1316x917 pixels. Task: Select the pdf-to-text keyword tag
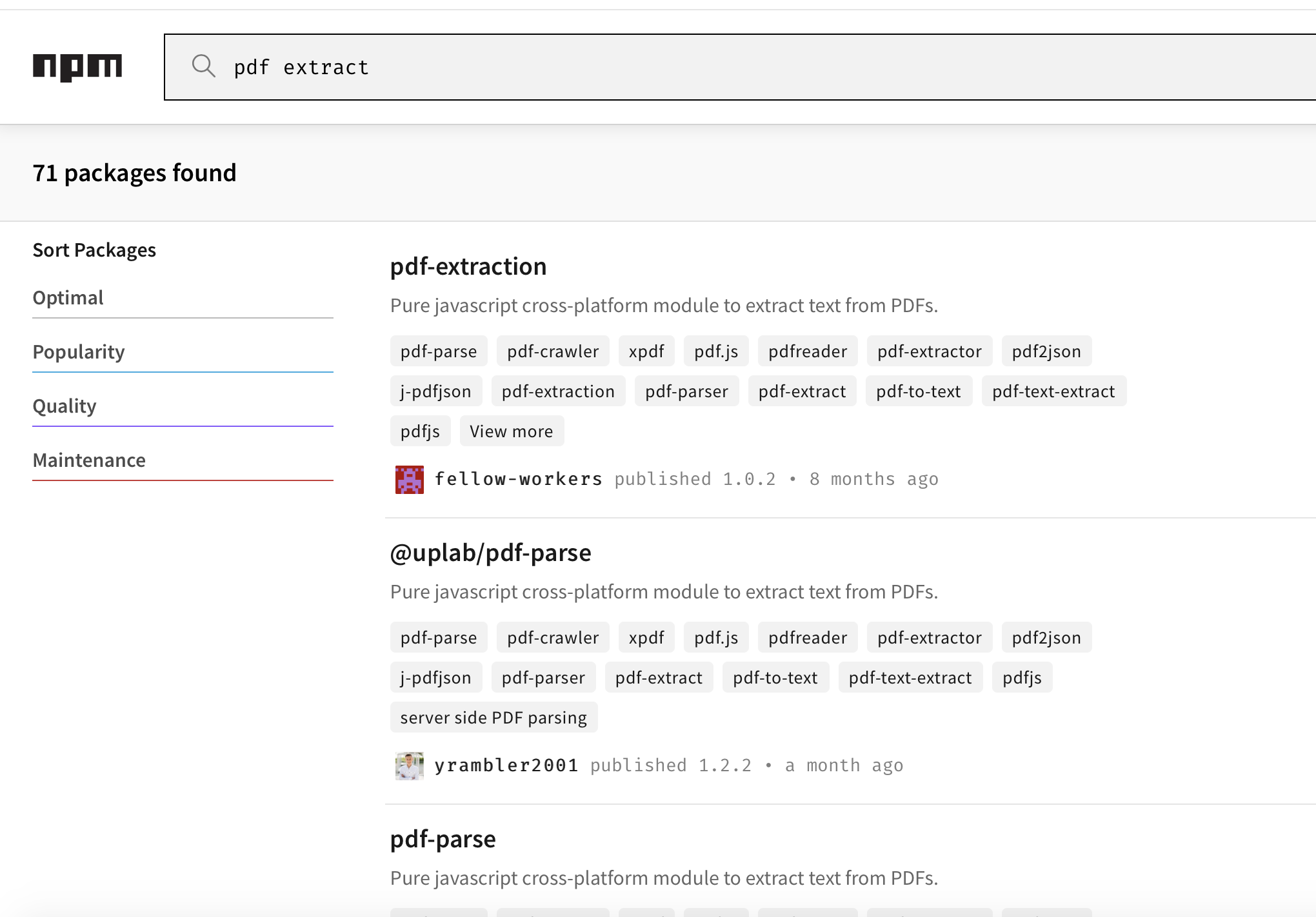(x=919, y=391)
